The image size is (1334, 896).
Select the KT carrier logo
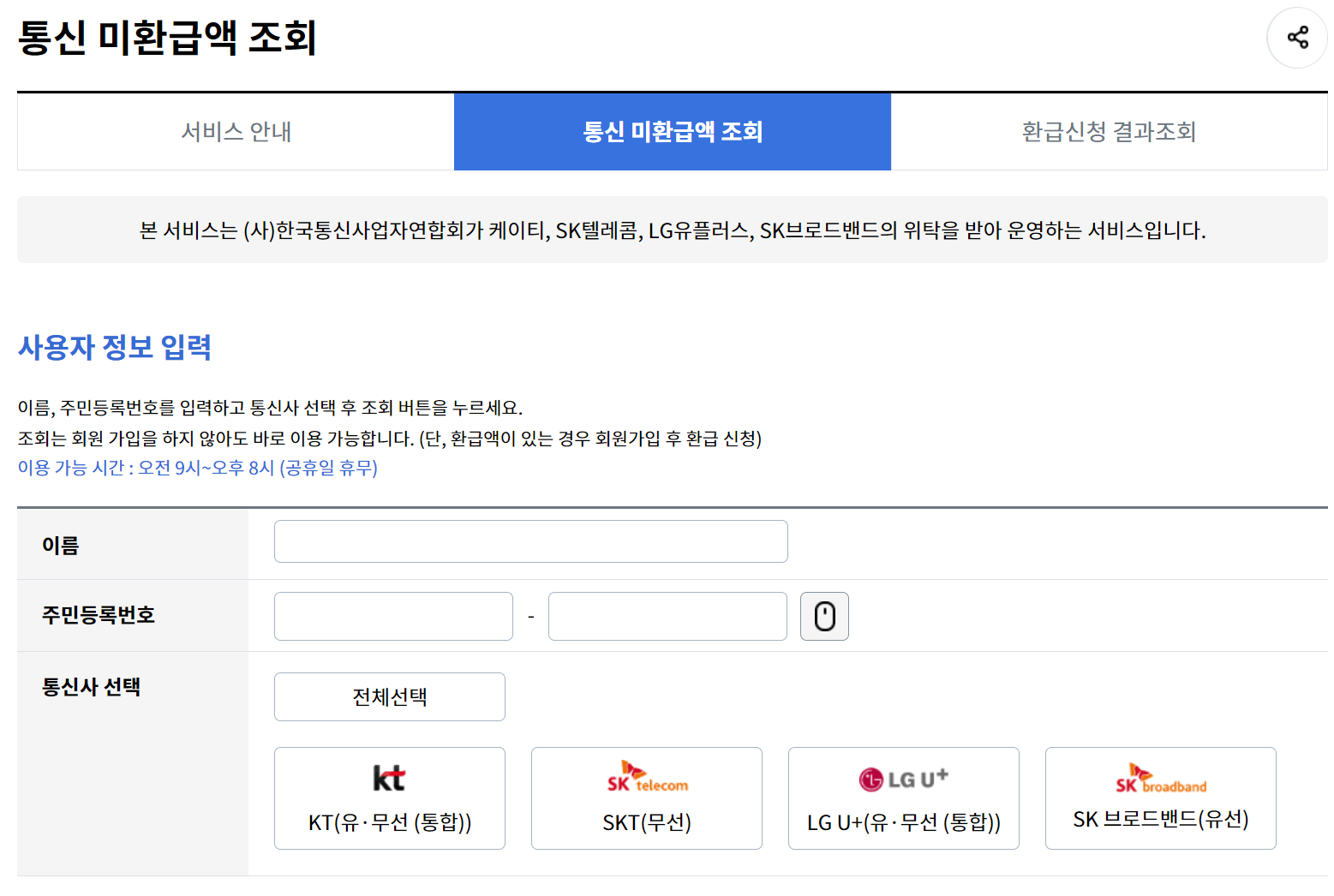(x=389, y=778)
